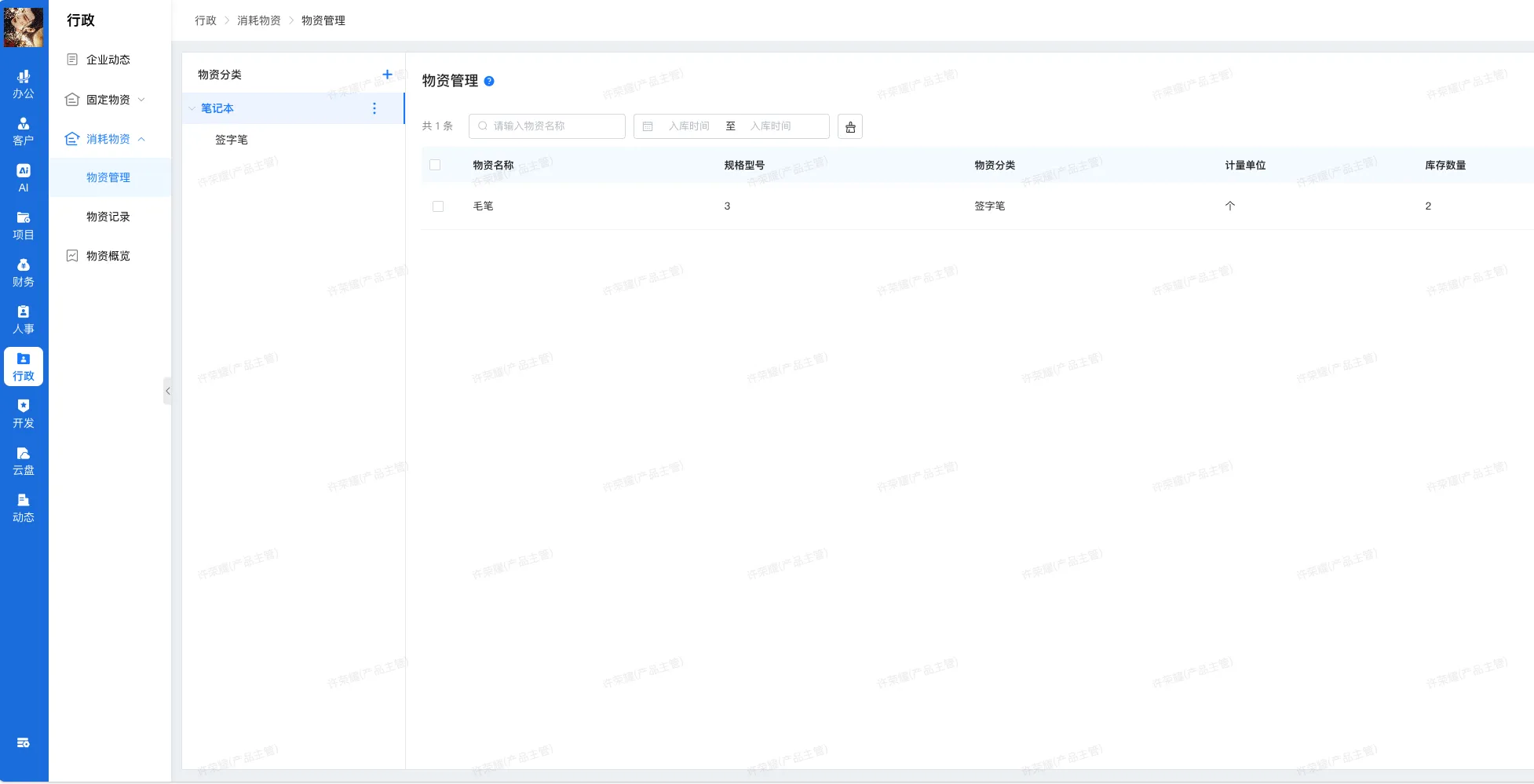Click 行政 in the breadcrumb

pos(206,20)
